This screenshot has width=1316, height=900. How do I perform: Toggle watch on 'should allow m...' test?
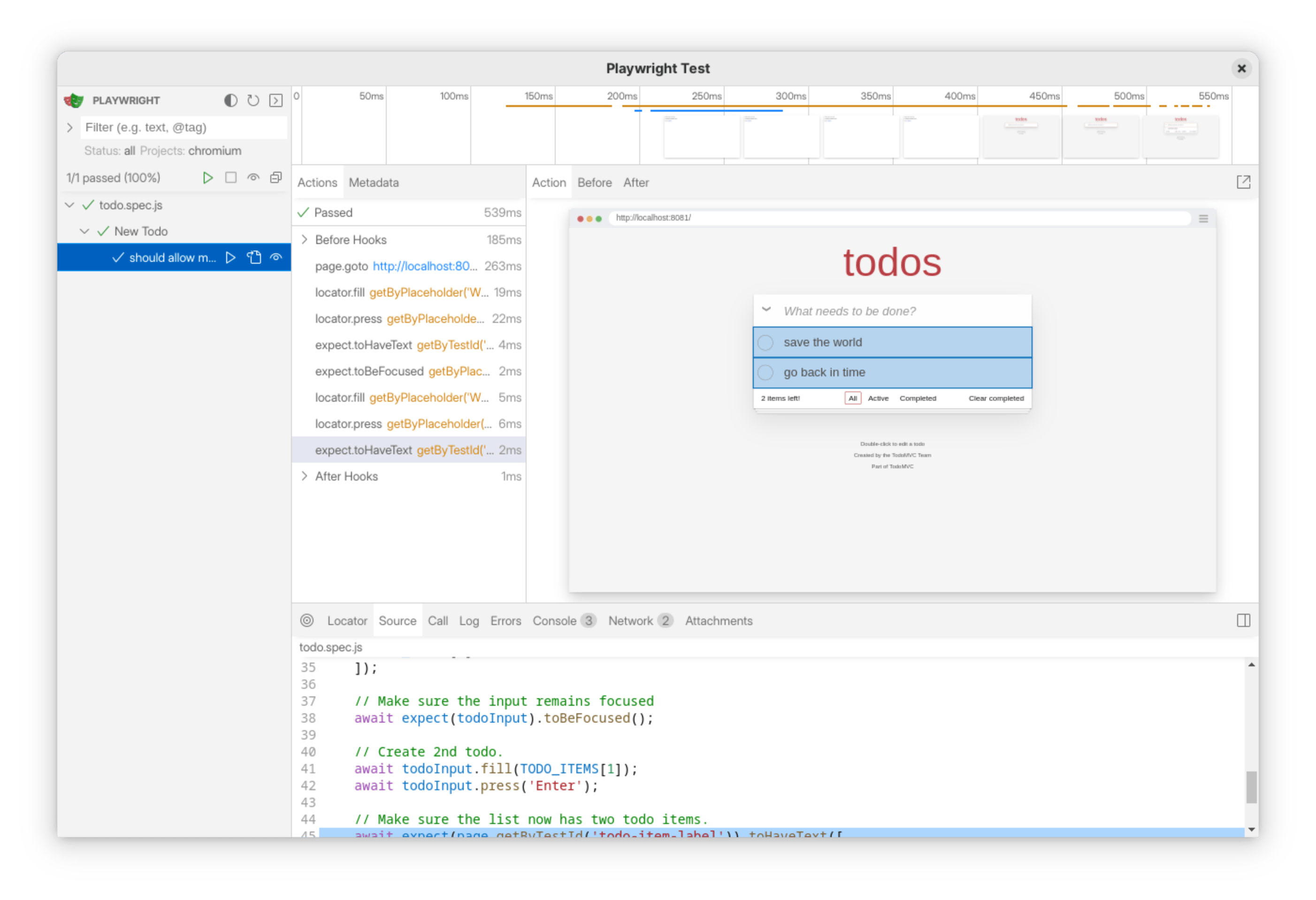click(x=276, y=258)
